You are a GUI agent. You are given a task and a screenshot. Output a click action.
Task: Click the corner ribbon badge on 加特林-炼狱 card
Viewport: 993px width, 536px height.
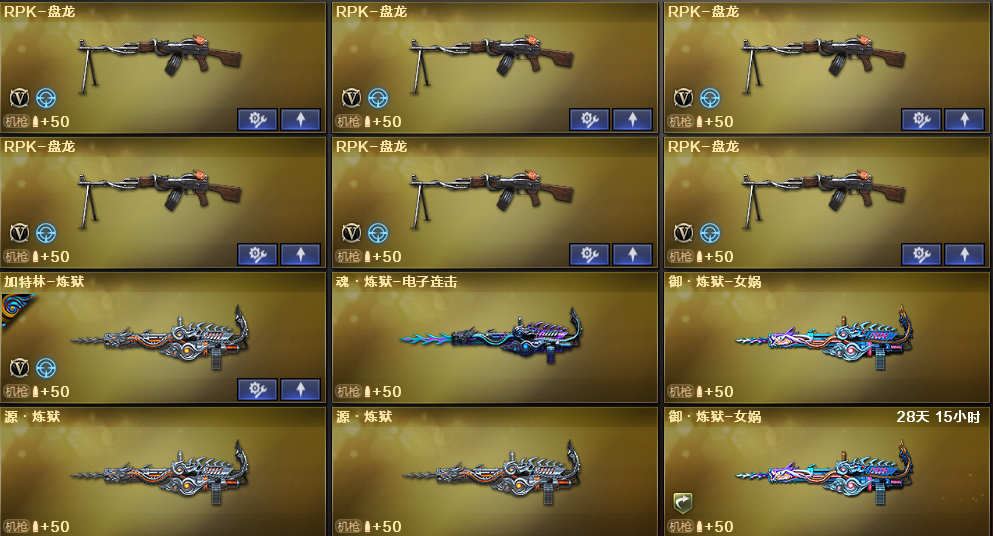tap(15, 309)
